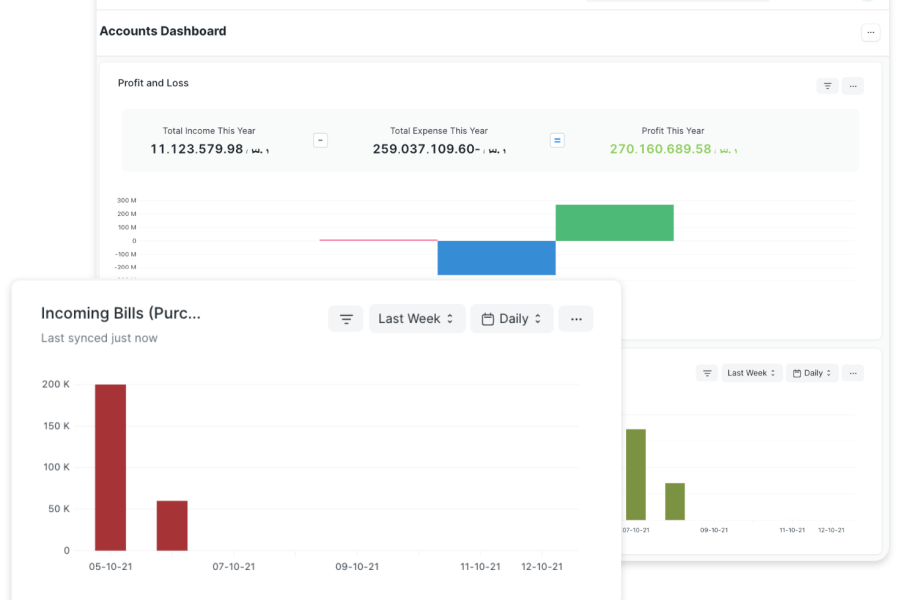Expand the Daily interval dropdown on Incoming Bills
900x600 pixels.
click(512, 319)
